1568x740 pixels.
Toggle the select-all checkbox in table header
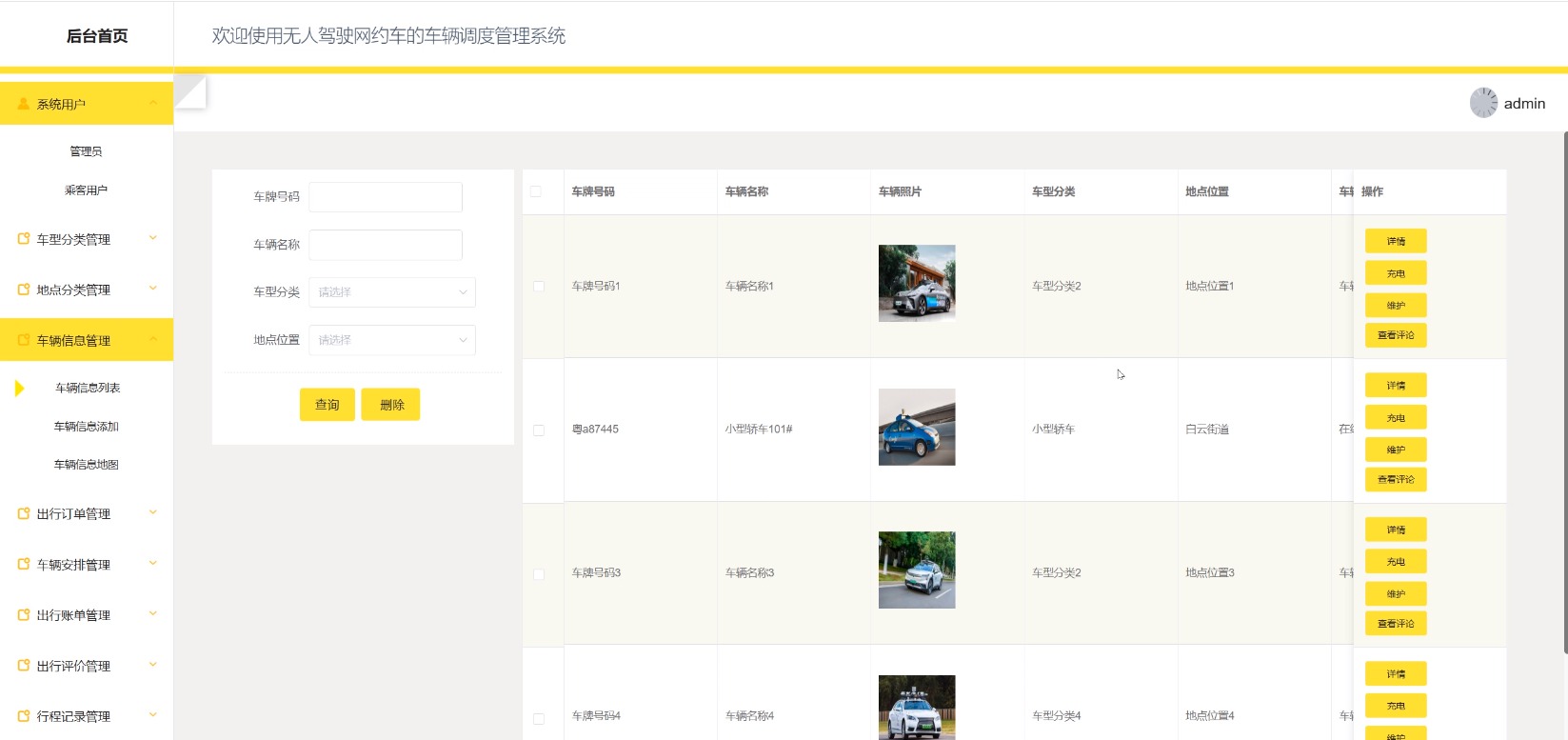point(536,191)
